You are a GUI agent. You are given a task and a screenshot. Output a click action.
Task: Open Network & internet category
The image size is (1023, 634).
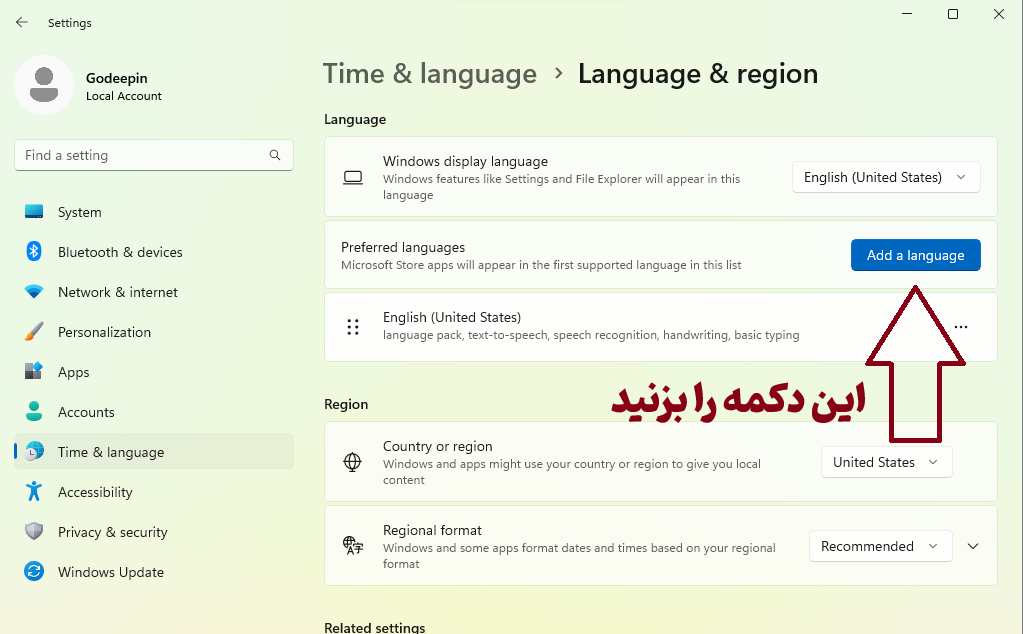(154, 292)
